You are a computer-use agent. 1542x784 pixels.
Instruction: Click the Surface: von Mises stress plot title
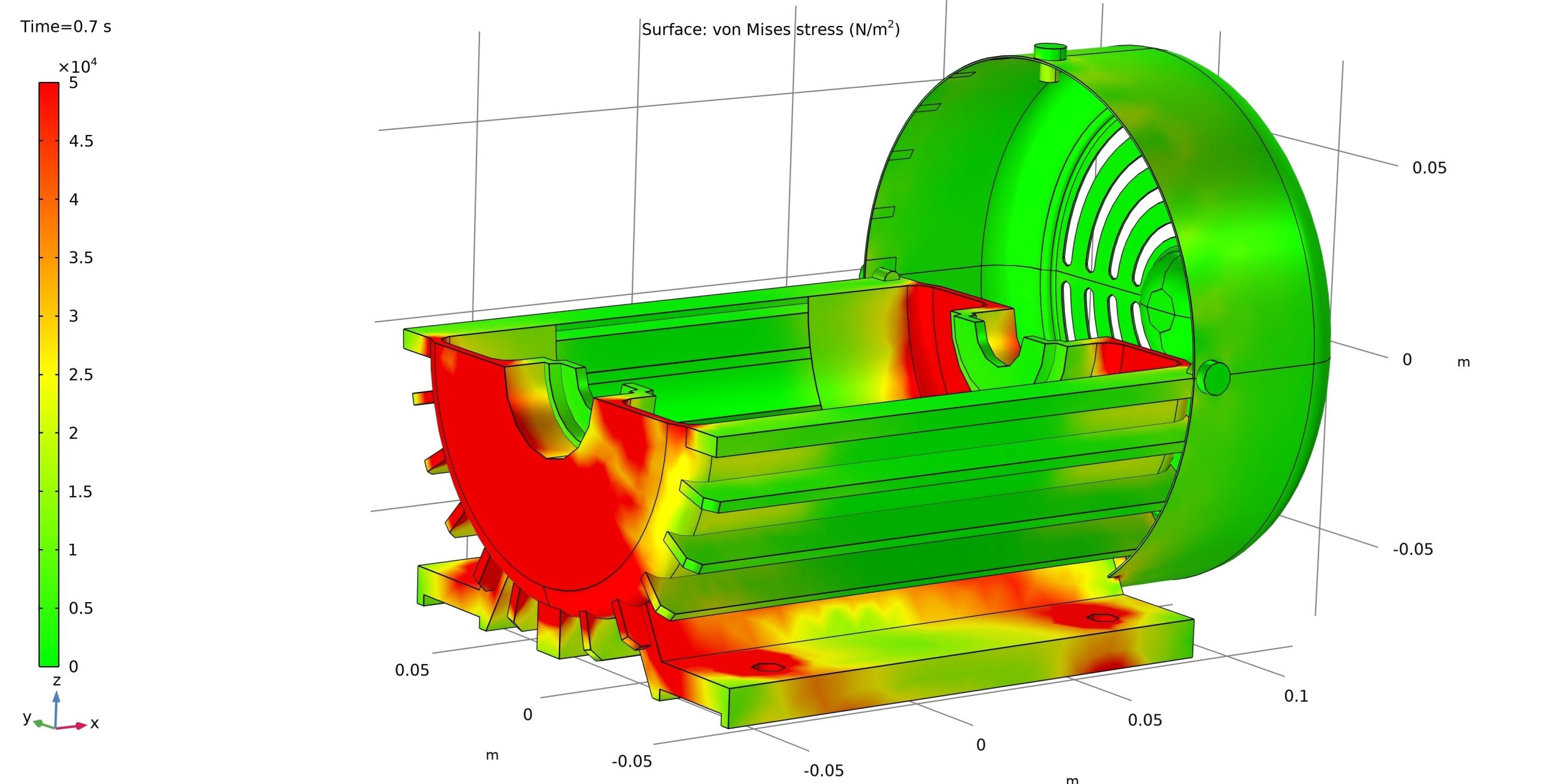(x=770, y=30)
